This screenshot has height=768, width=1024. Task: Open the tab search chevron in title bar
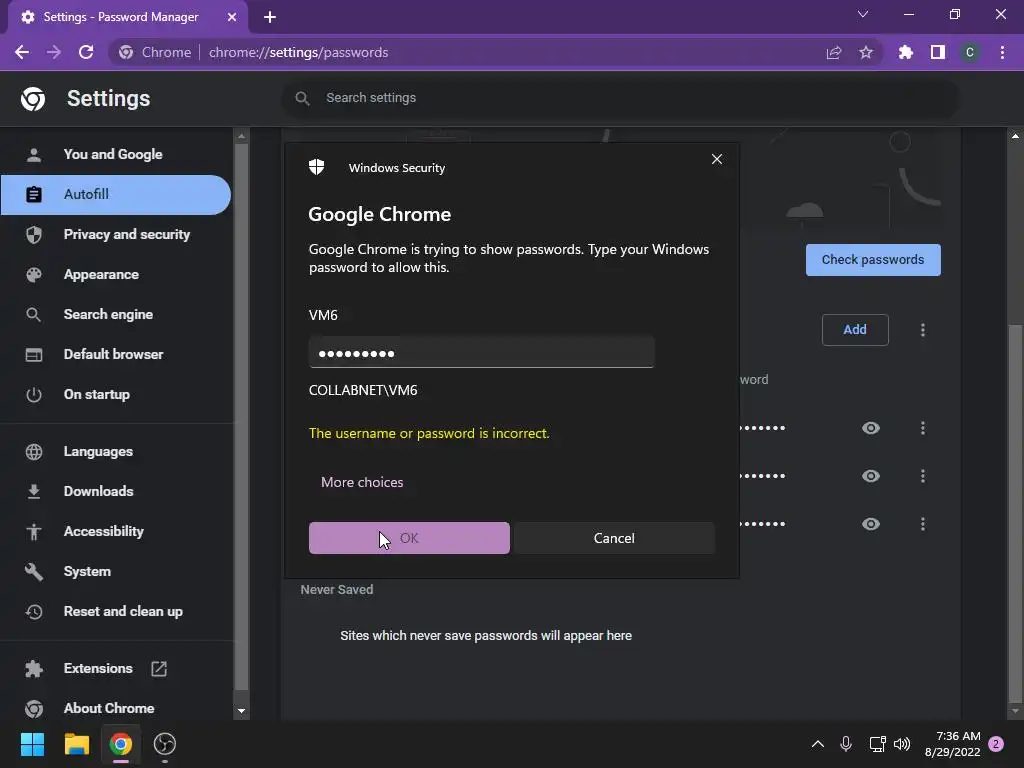click(x=863, y=14)
